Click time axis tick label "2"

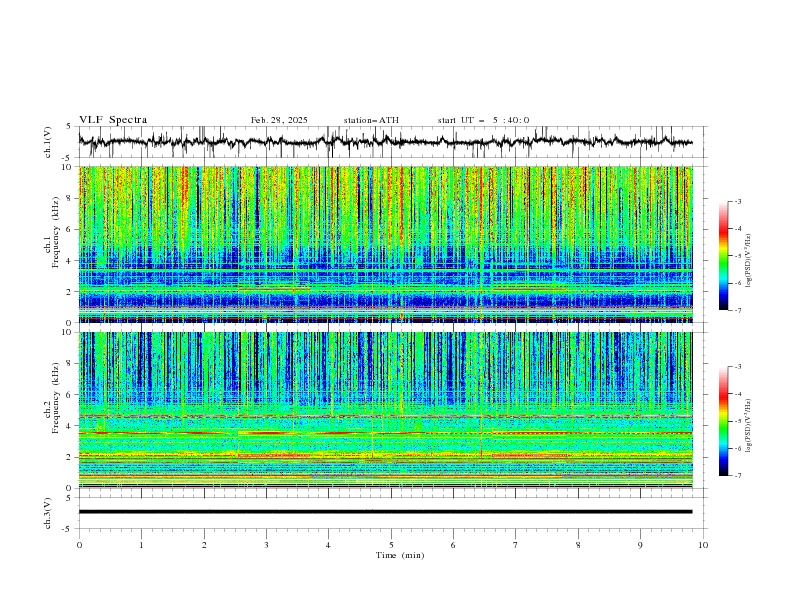tap(204, 545)
